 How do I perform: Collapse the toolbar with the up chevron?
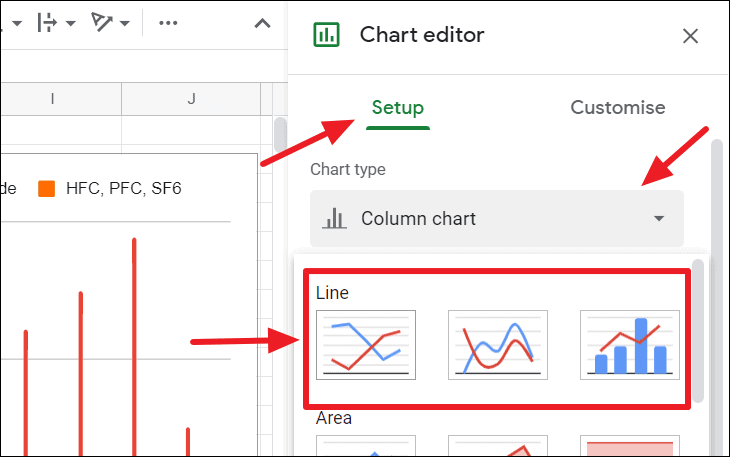coord(262,23)
